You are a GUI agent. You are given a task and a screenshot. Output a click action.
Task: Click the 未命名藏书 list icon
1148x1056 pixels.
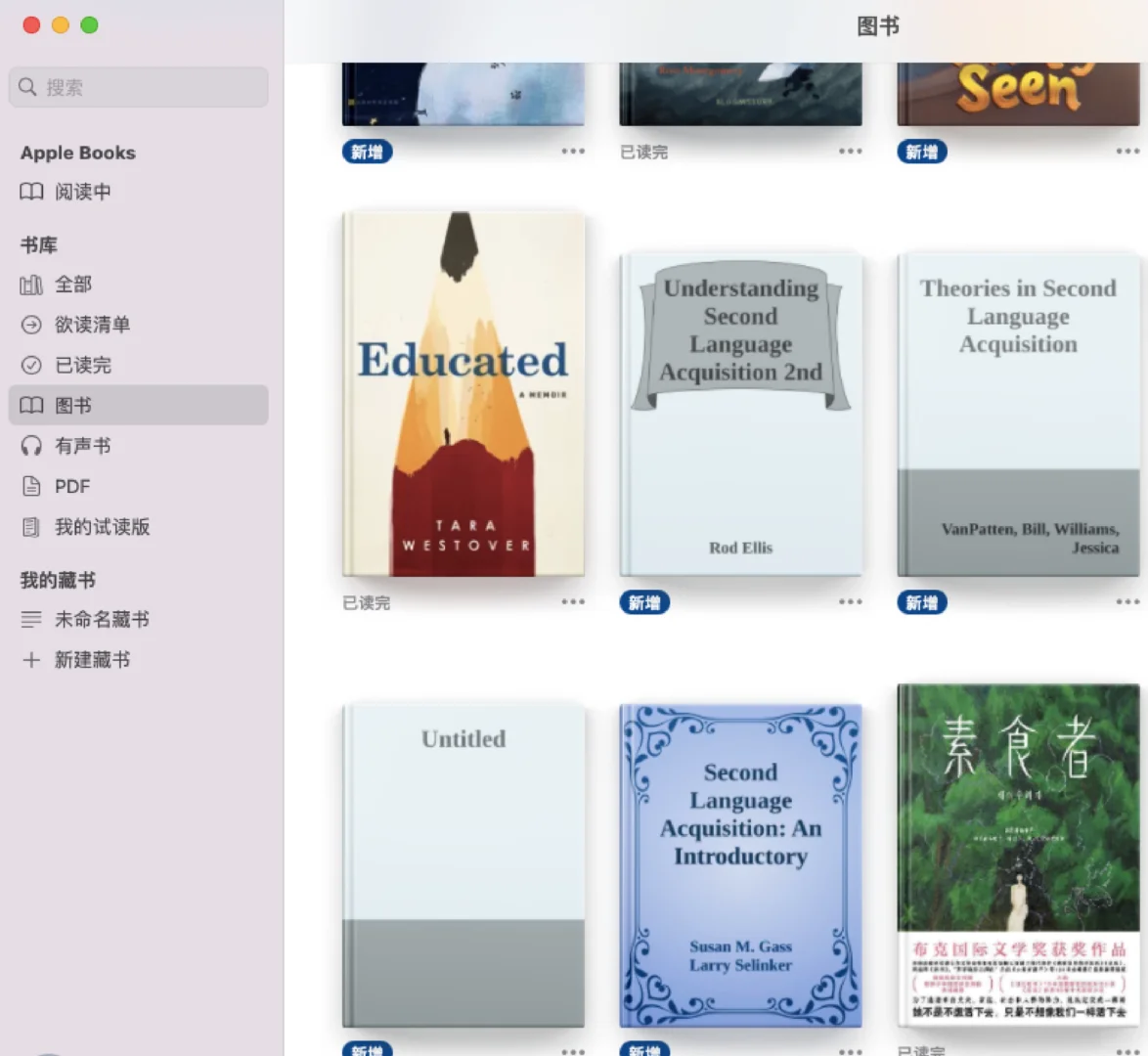30,620
